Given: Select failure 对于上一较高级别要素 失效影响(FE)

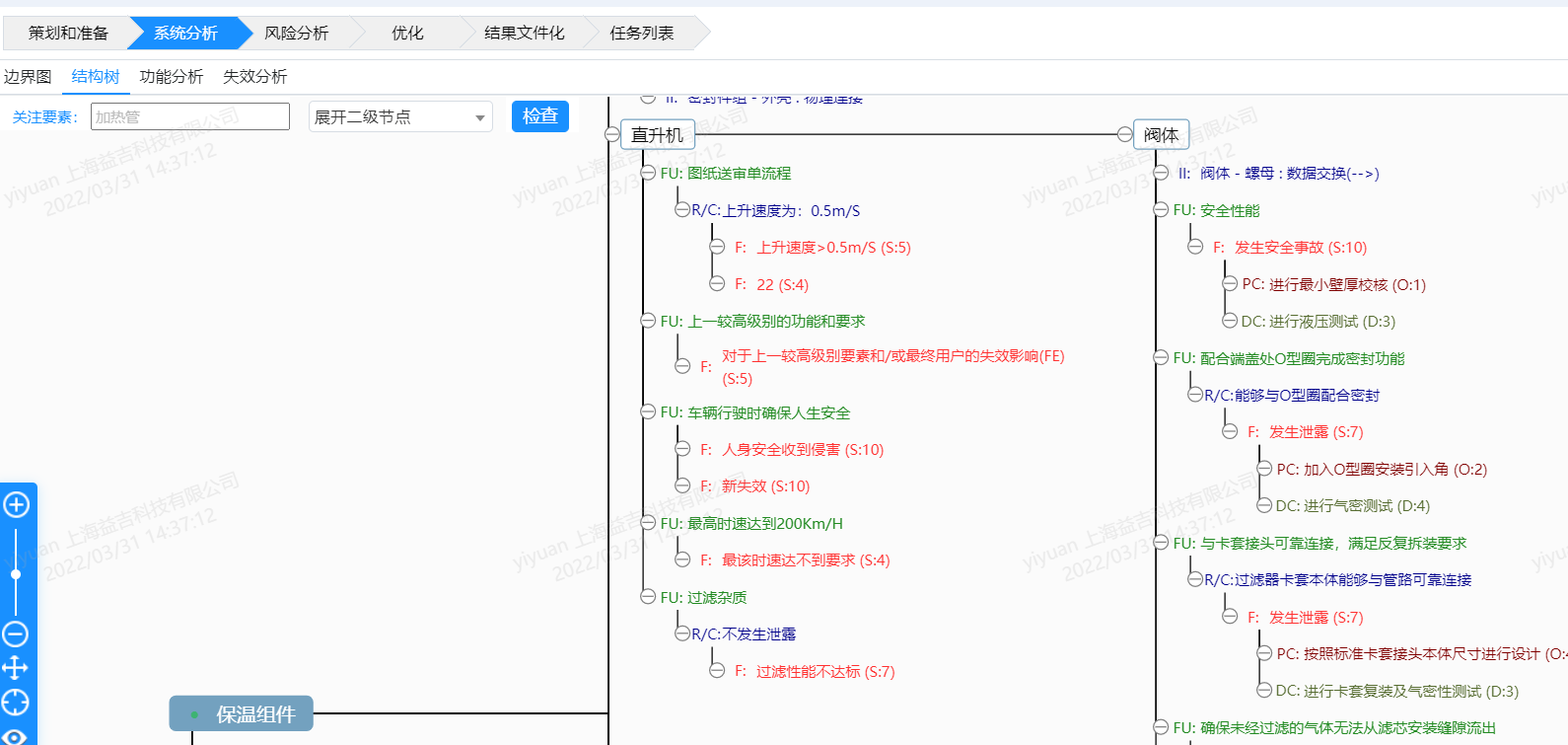Looking at the screenshot, I should tap(892, 367).
